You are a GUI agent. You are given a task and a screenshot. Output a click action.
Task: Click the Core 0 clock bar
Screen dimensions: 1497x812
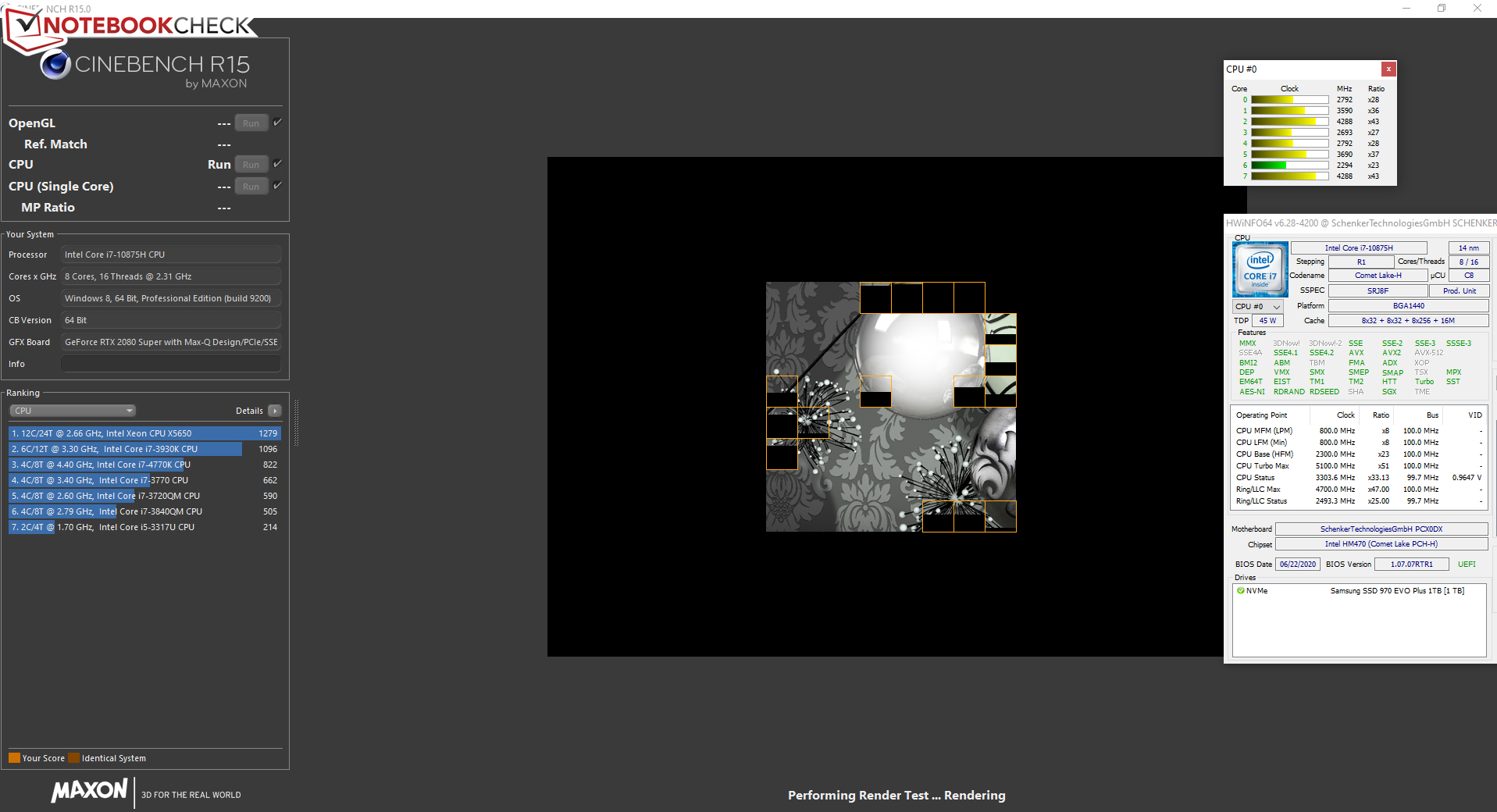1289,100
